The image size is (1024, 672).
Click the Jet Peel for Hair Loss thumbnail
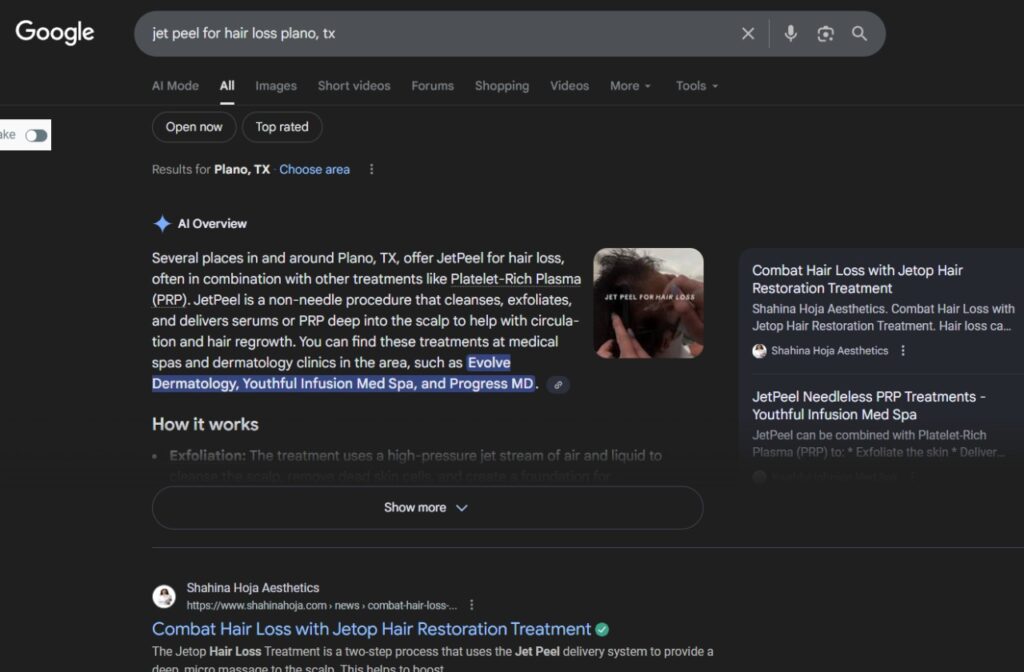tap(648, 303)
